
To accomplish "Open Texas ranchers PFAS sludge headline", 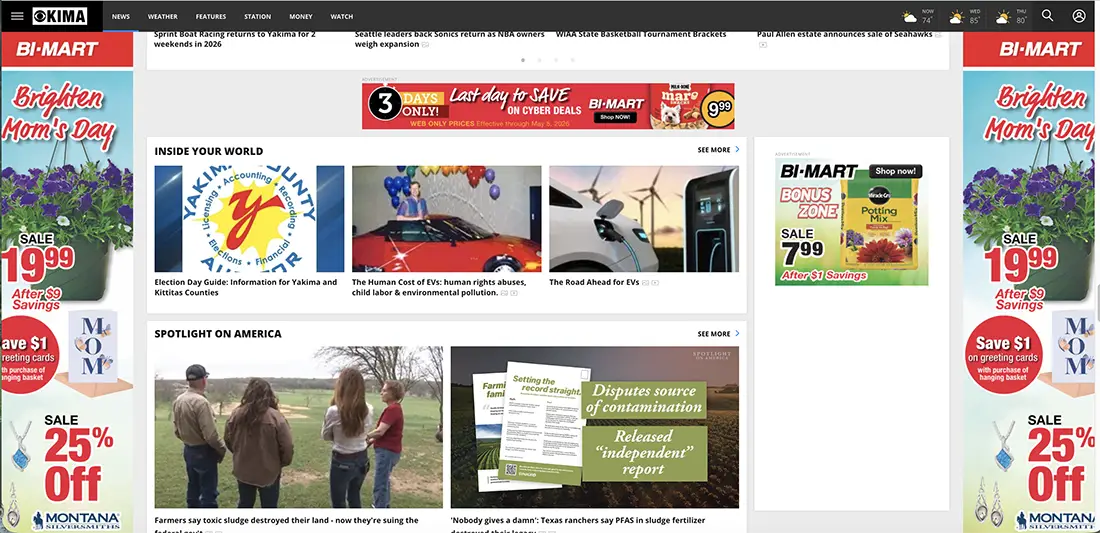I will [x=577, y=525].
